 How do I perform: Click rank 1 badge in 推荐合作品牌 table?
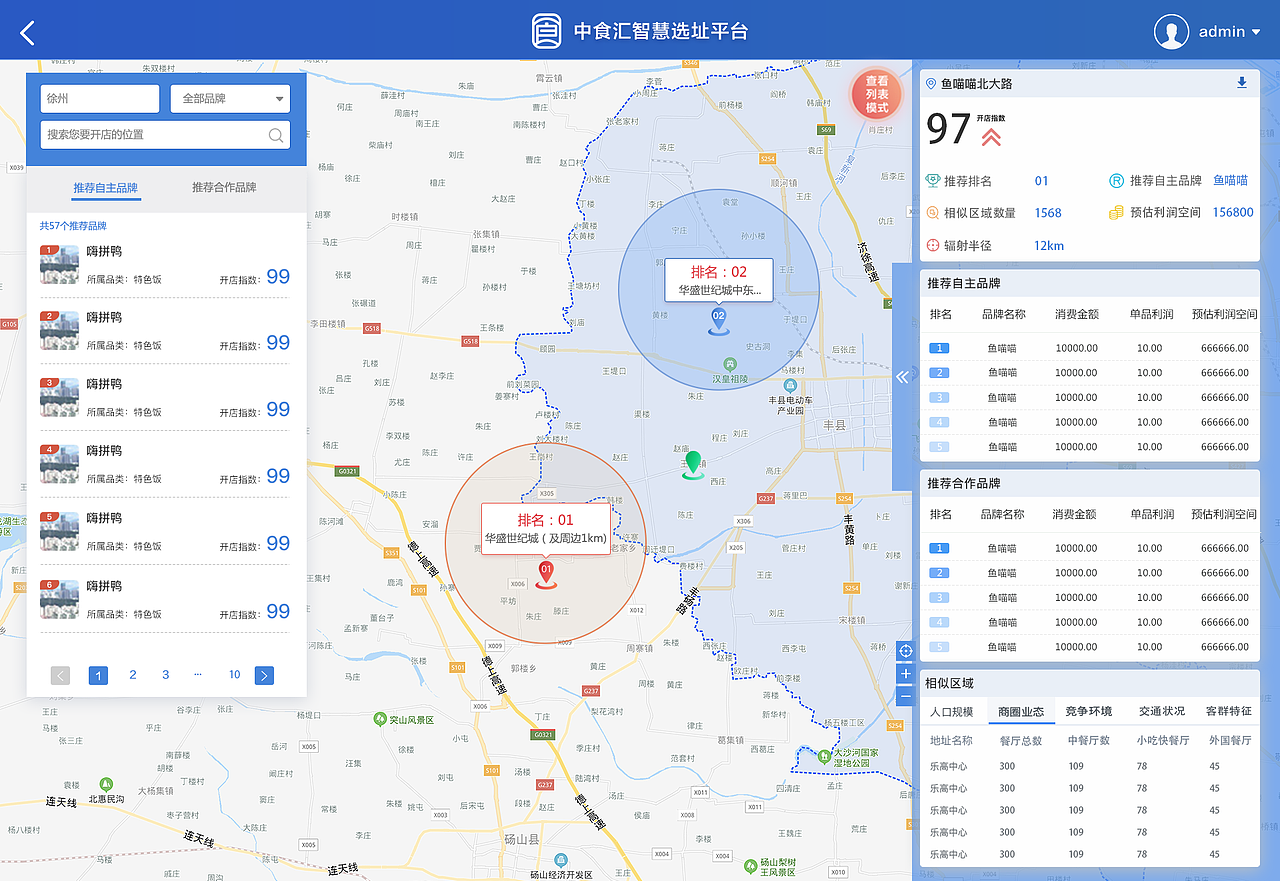pos(939,548)
